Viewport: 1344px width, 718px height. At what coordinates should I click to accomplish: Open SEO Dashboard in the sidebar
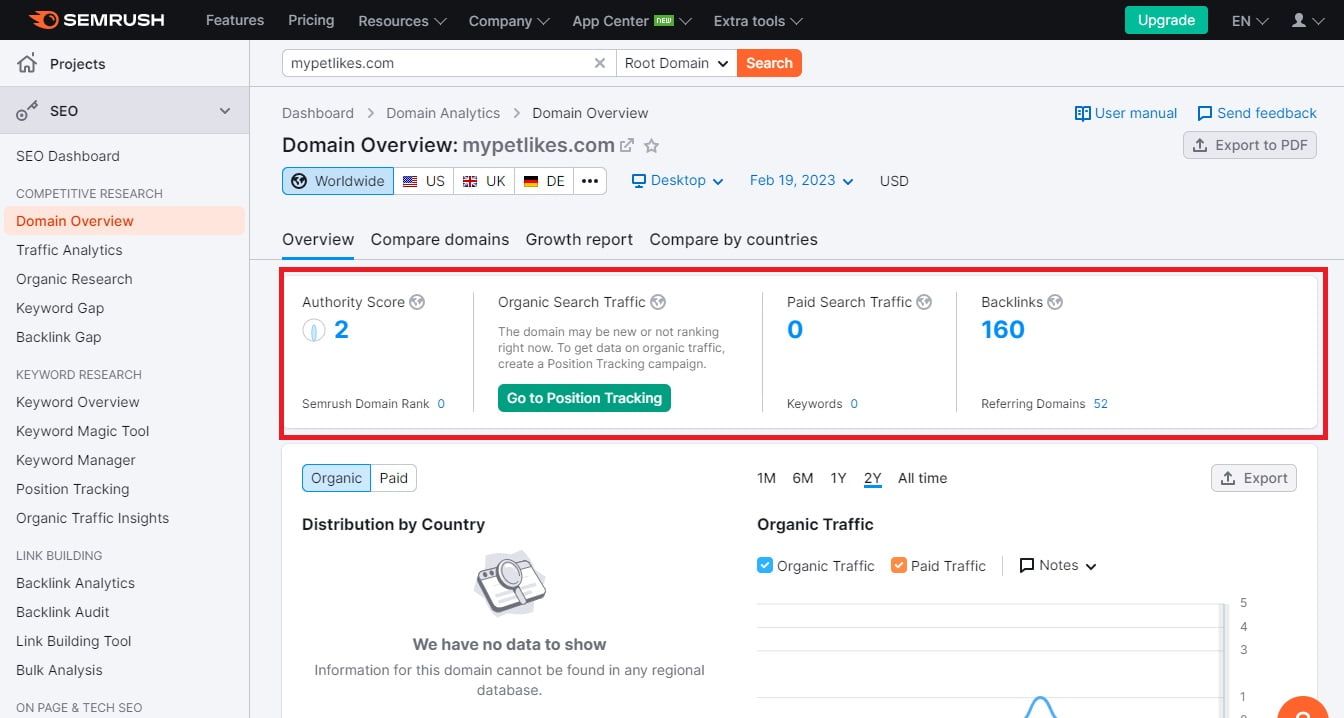point(68,156)
